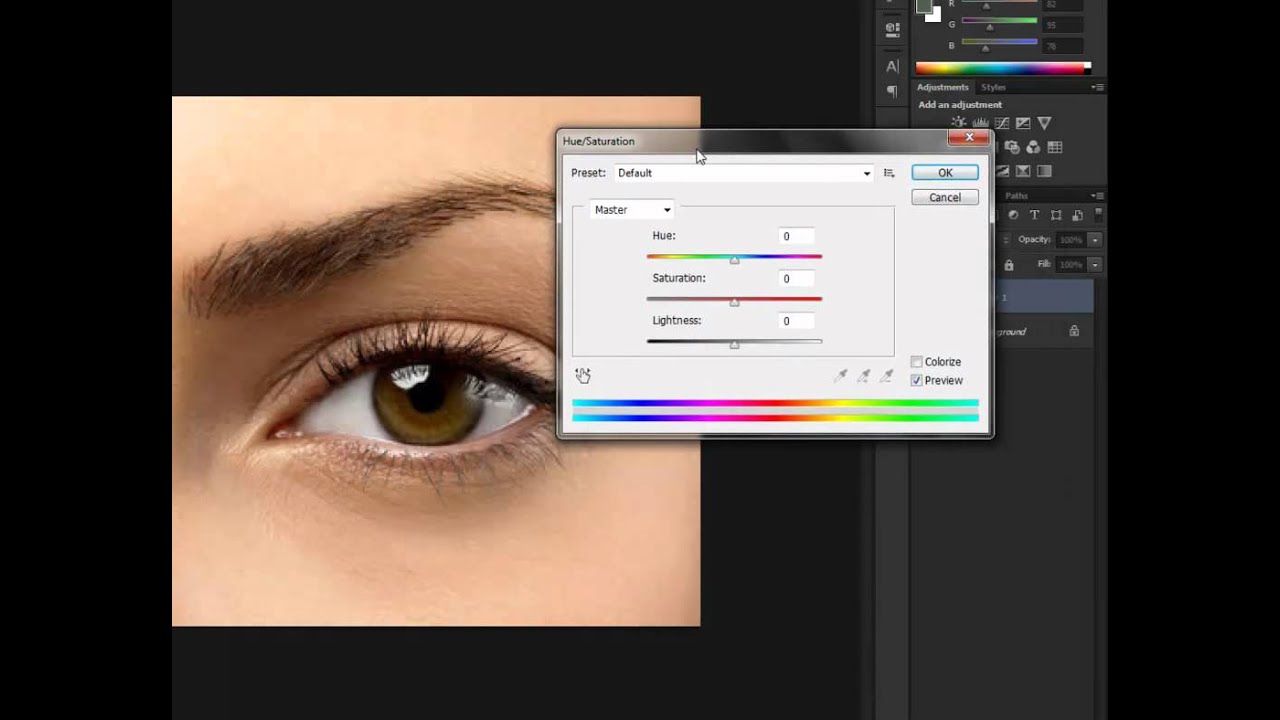Image resolution: width=1280 pixels, height=720 pixels.
Task: Open the Opacity dropdown arrow
Action: pyautogui.click(x=1095, y=240)
